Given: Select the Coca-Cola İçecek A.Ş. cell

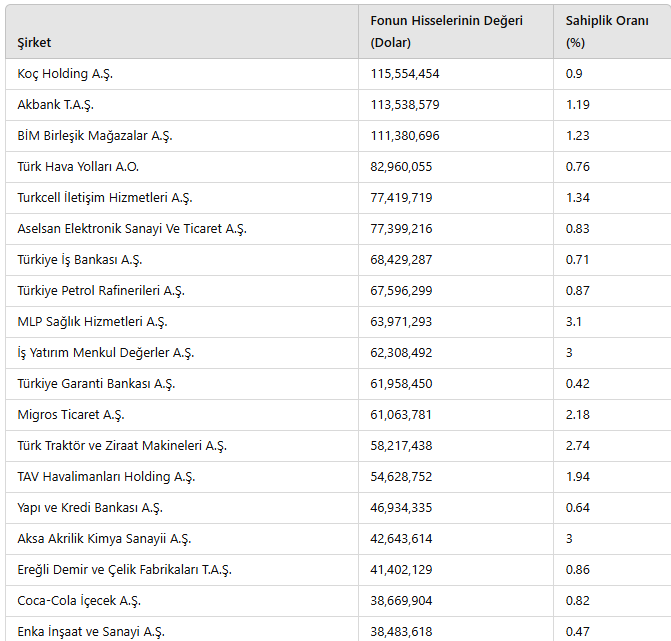Looking at the screenshot, I should pos(79,601).
